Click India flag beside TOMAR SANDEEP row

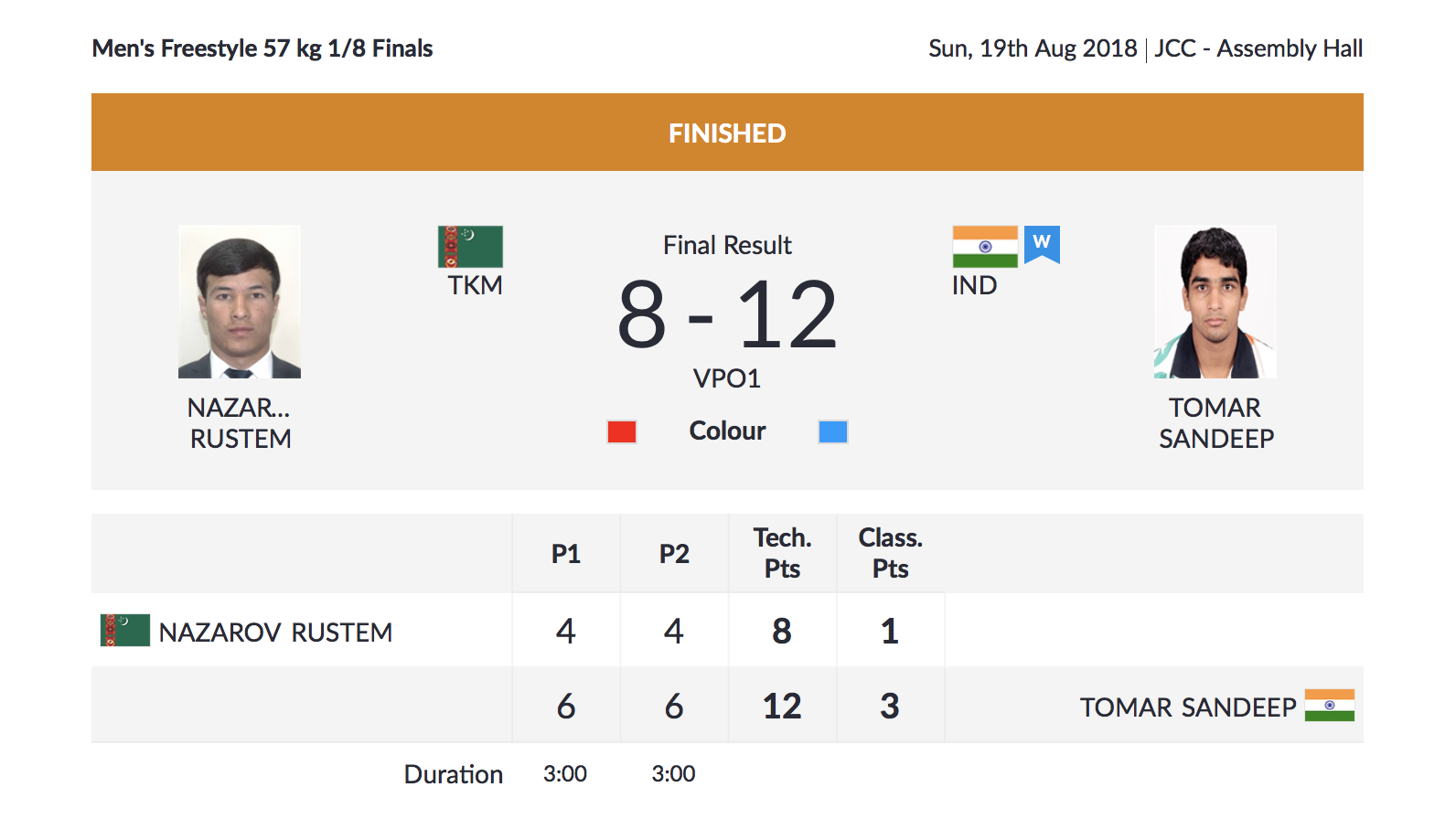click(x=1330, y=705)
